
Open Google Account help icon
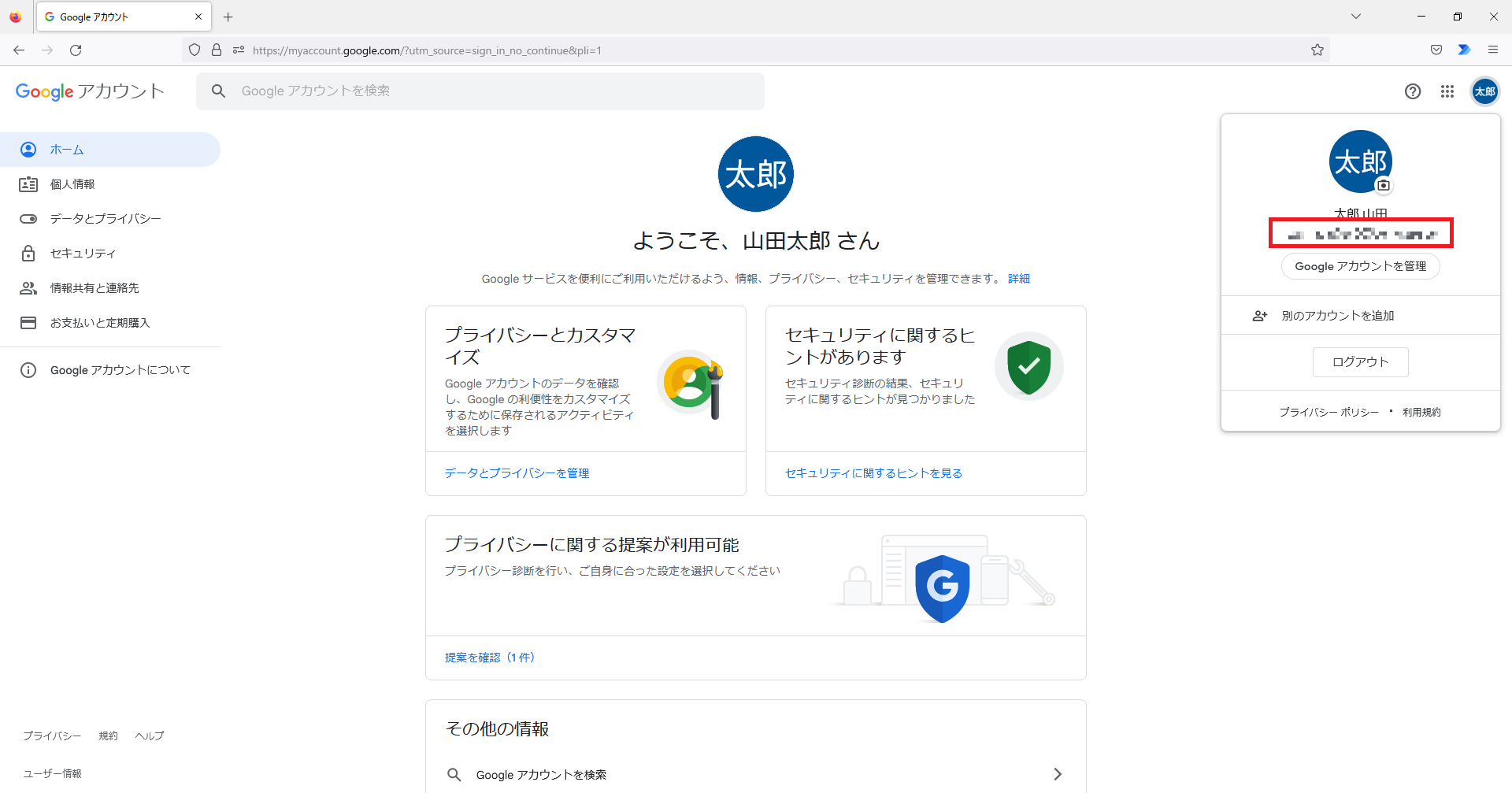point(1413,91)
